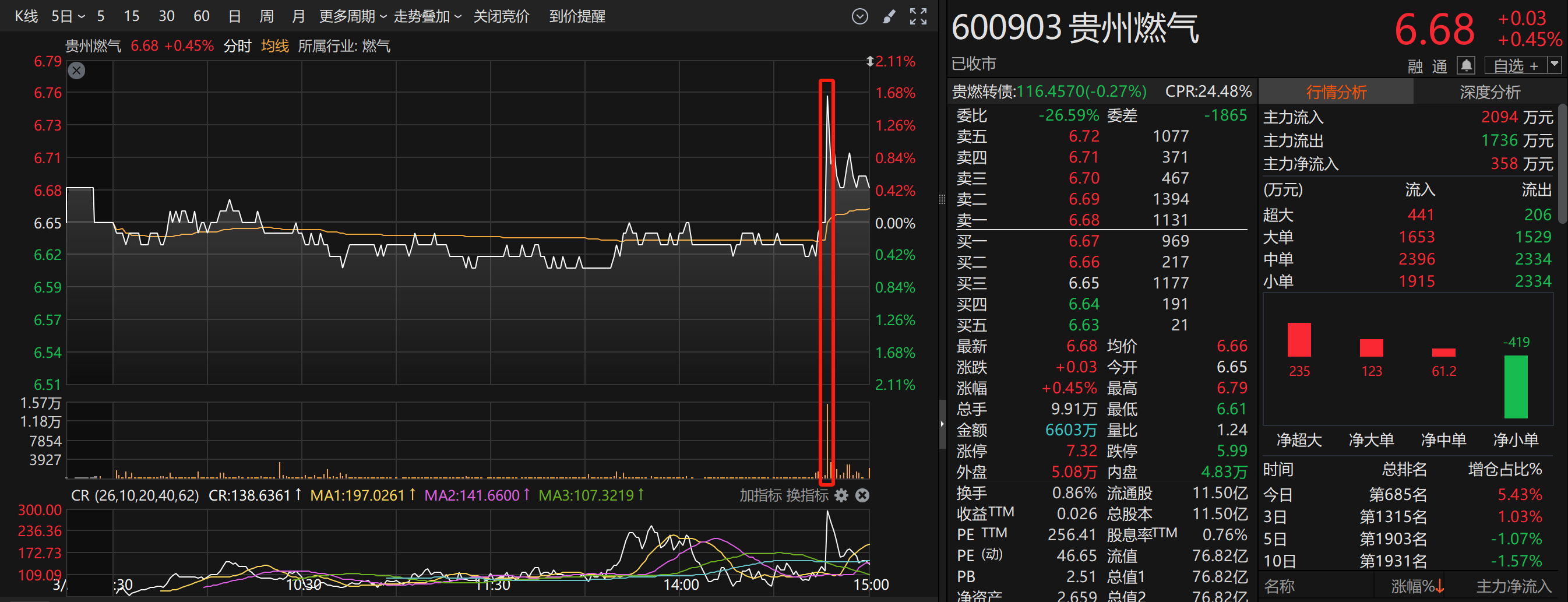Switch to the 深度分析 tab
Viewport: 1568px width, 602px height.
1489,92
